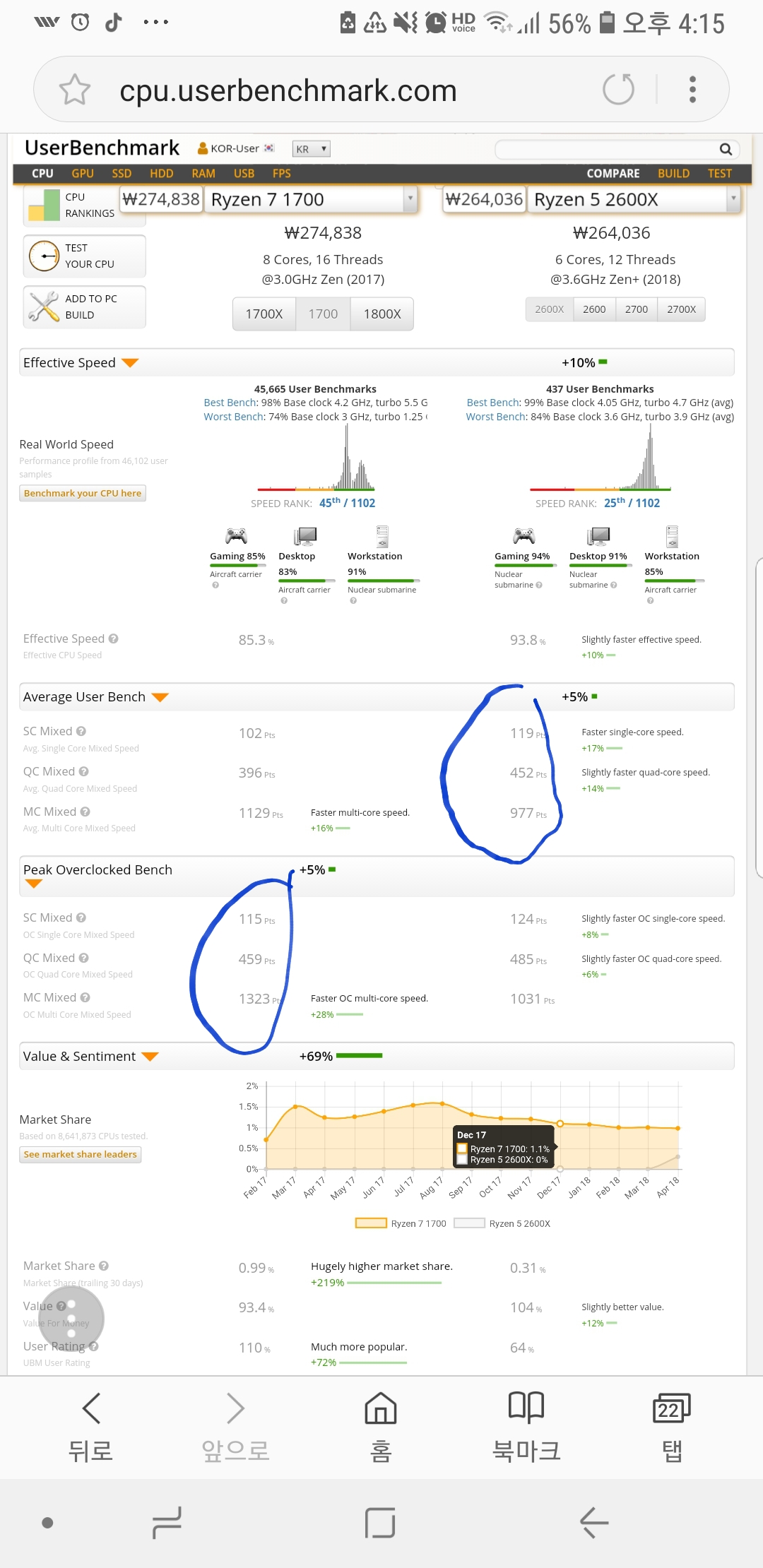The height and width of the screenshot is (1568, 763).
Task: Click Ryzen 7 1700 orange legend swatch
Action: (x=371, y=1223)
